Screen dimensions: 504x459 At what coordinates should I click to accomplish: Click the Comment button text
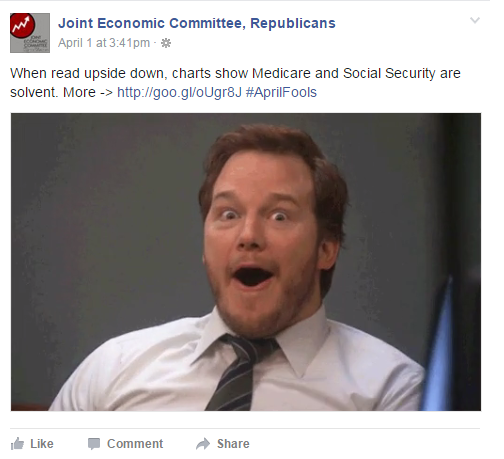[135, 444]
